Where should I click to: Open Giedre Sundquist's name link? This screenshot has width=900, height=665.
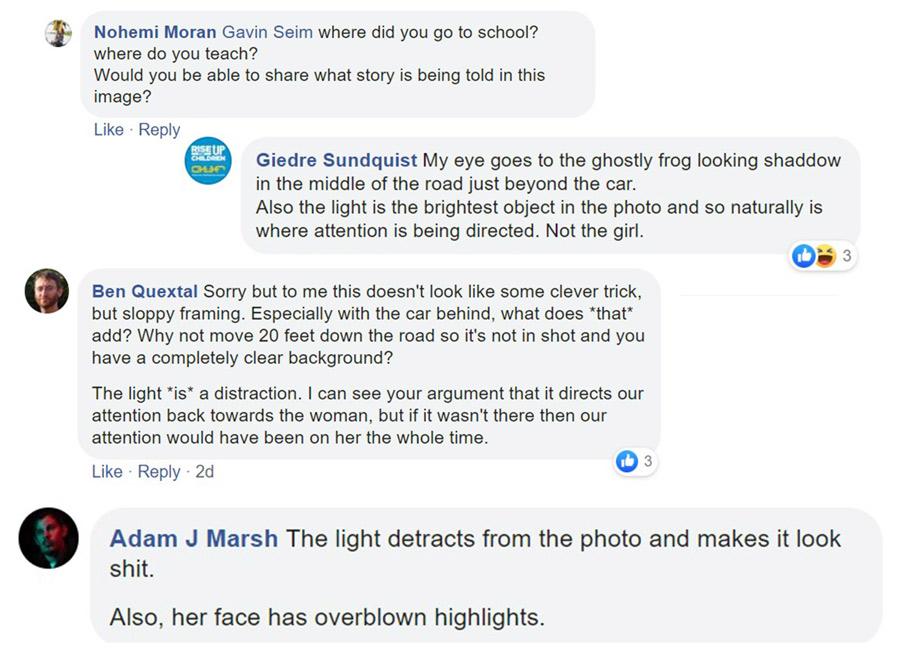tap(336, 160)
